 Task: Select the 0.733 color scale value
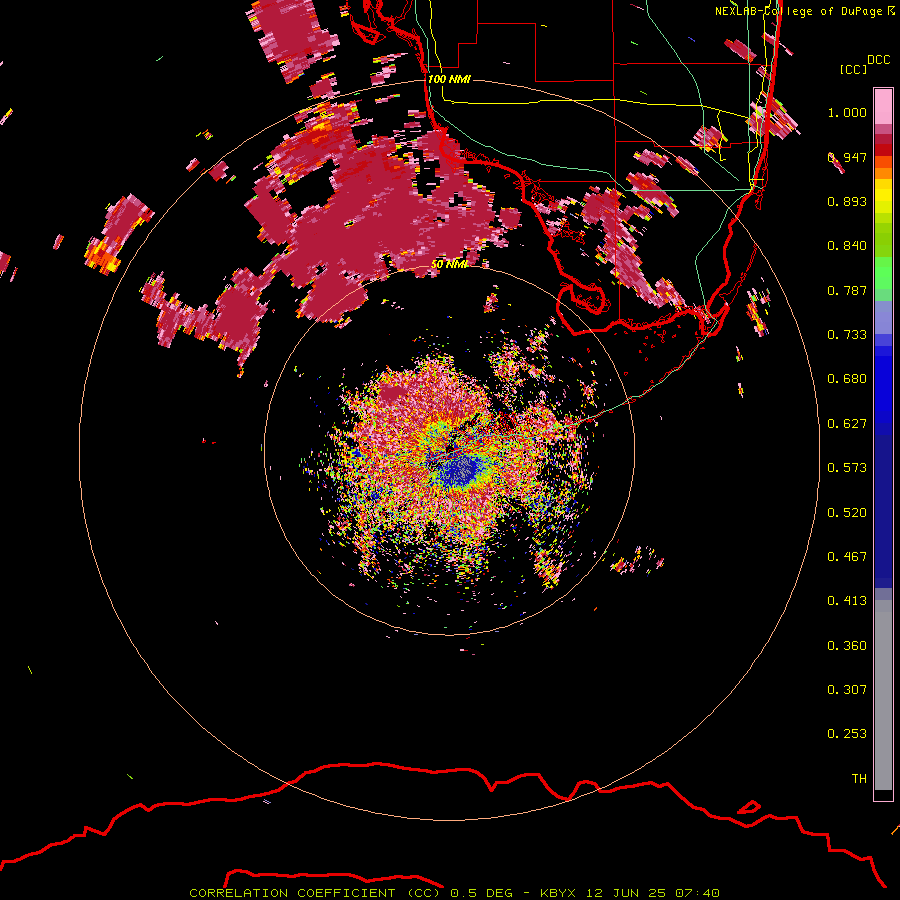(847, 335)
